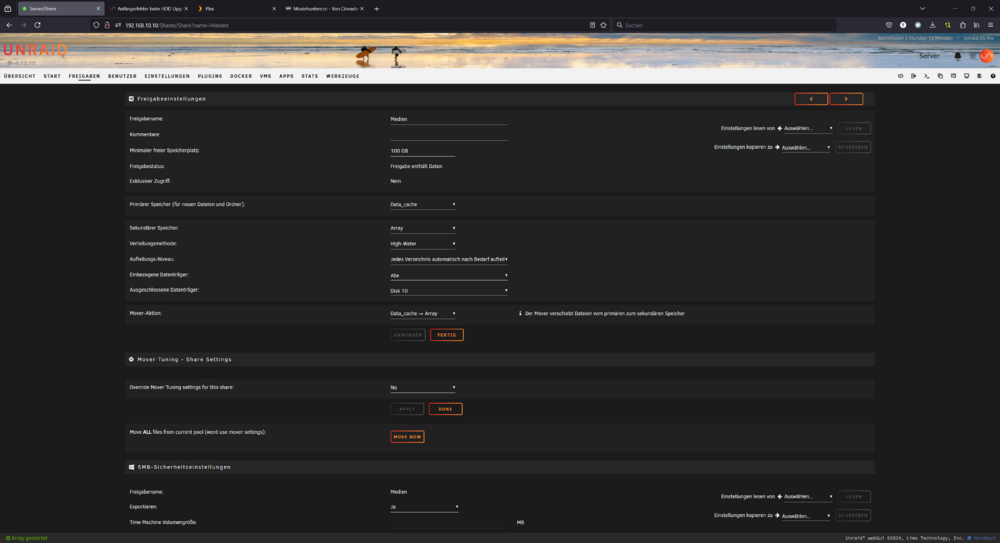Open the Firefox extensions puzzle icon

(x=962, y=25)
